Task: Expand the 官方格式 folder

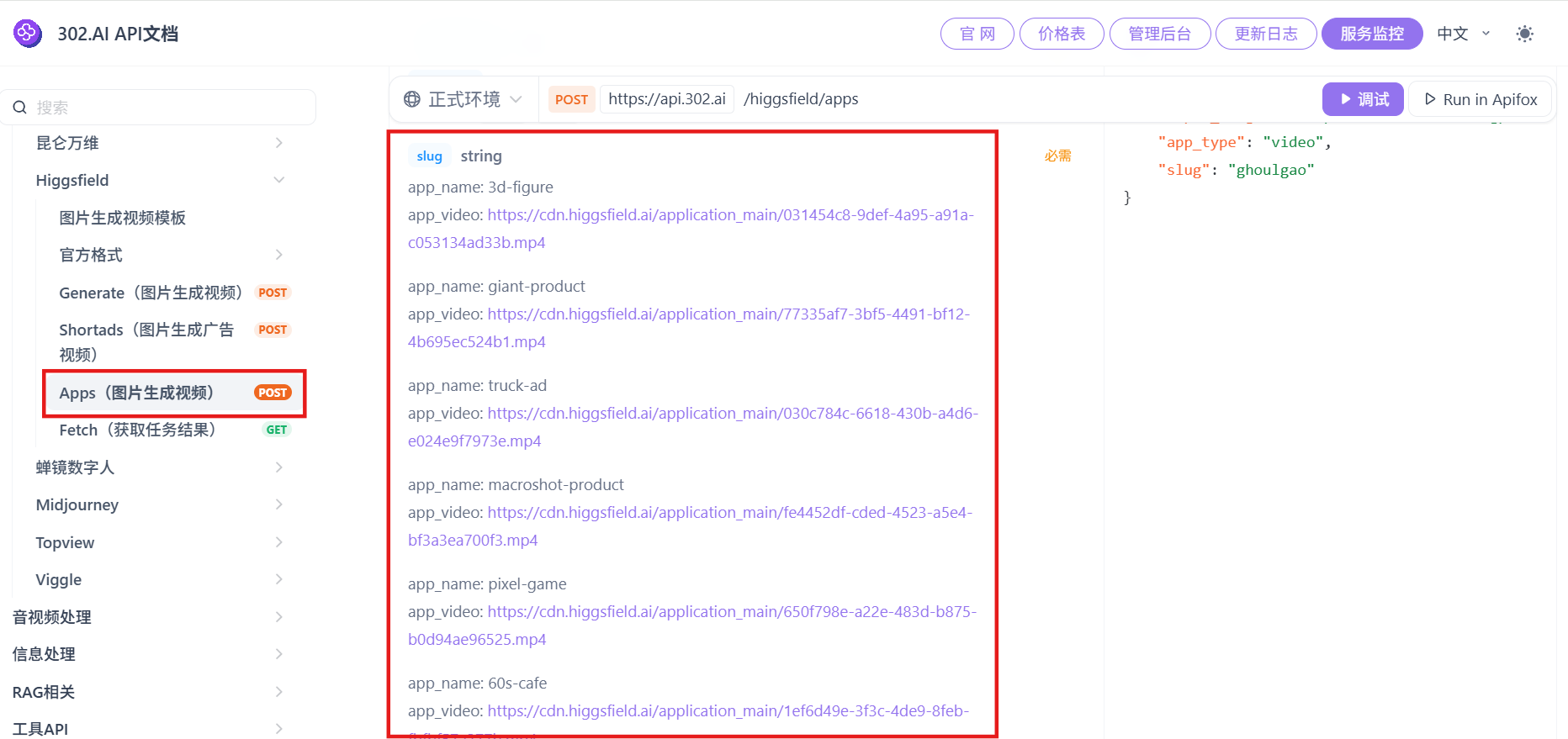Action: click(279, 255)
